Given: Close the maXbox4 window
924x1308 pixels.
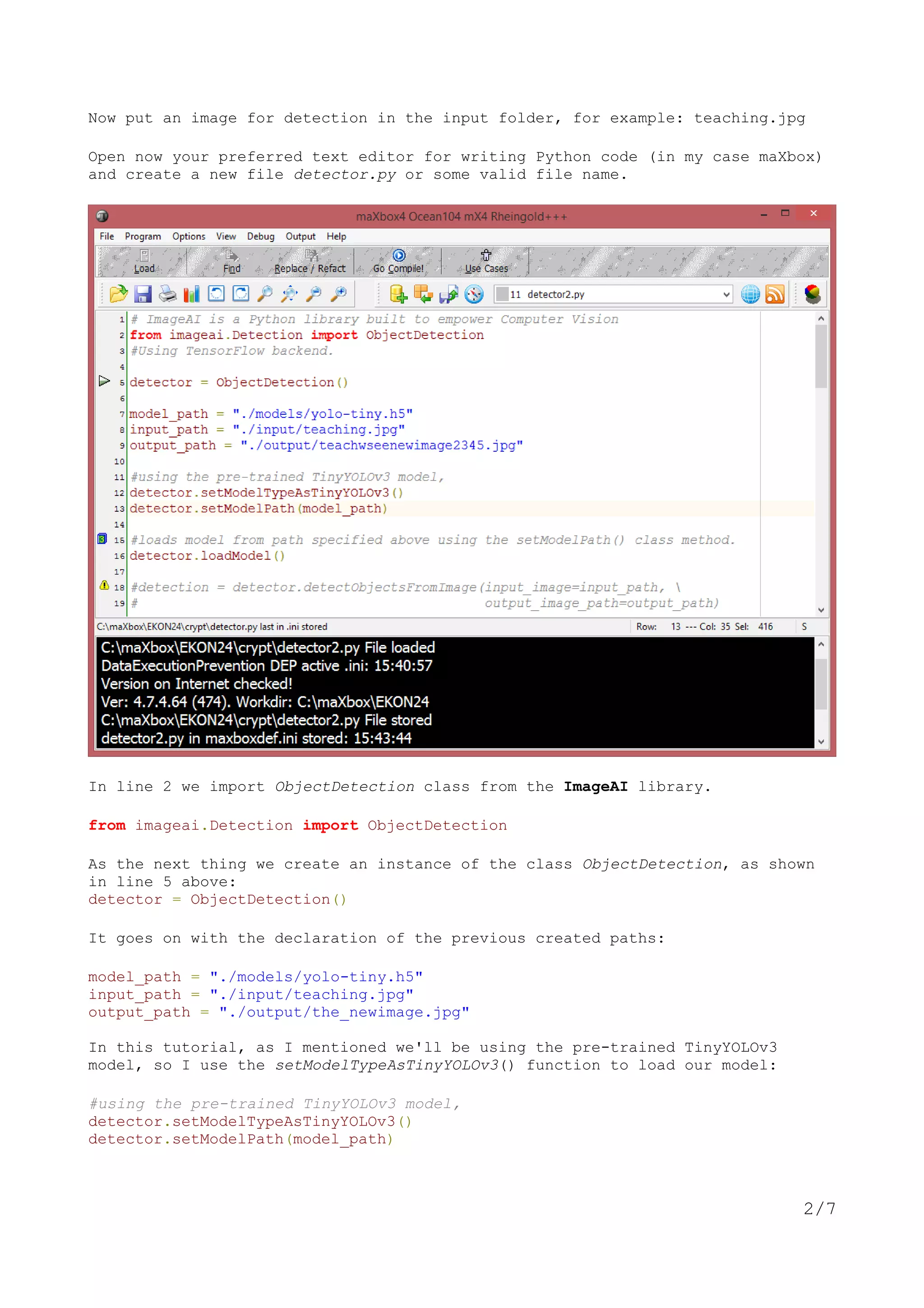Looking at the screenshot, I should 813,213.
